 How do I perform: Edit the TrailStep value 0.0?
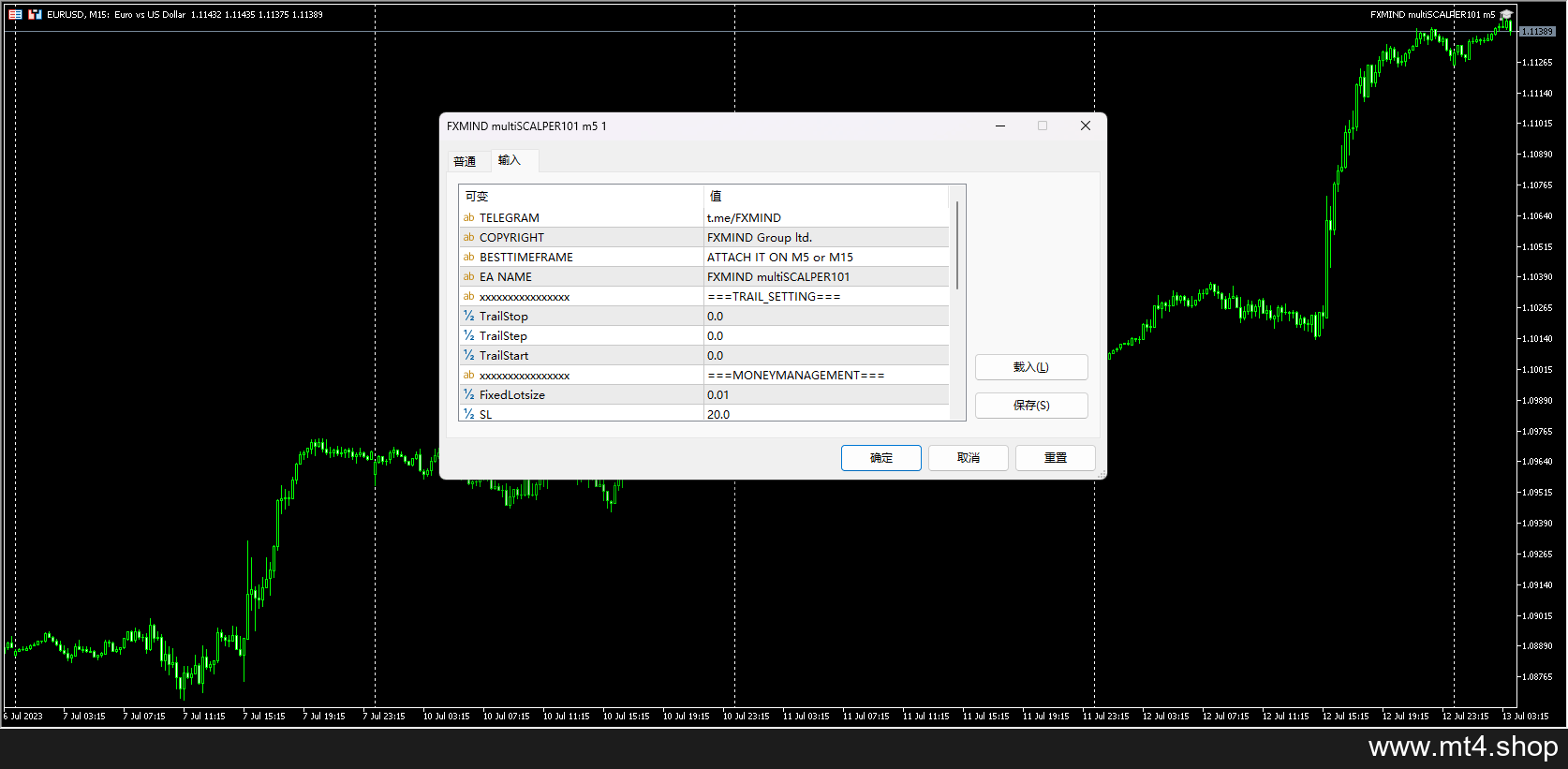click(x=826, y=335)
